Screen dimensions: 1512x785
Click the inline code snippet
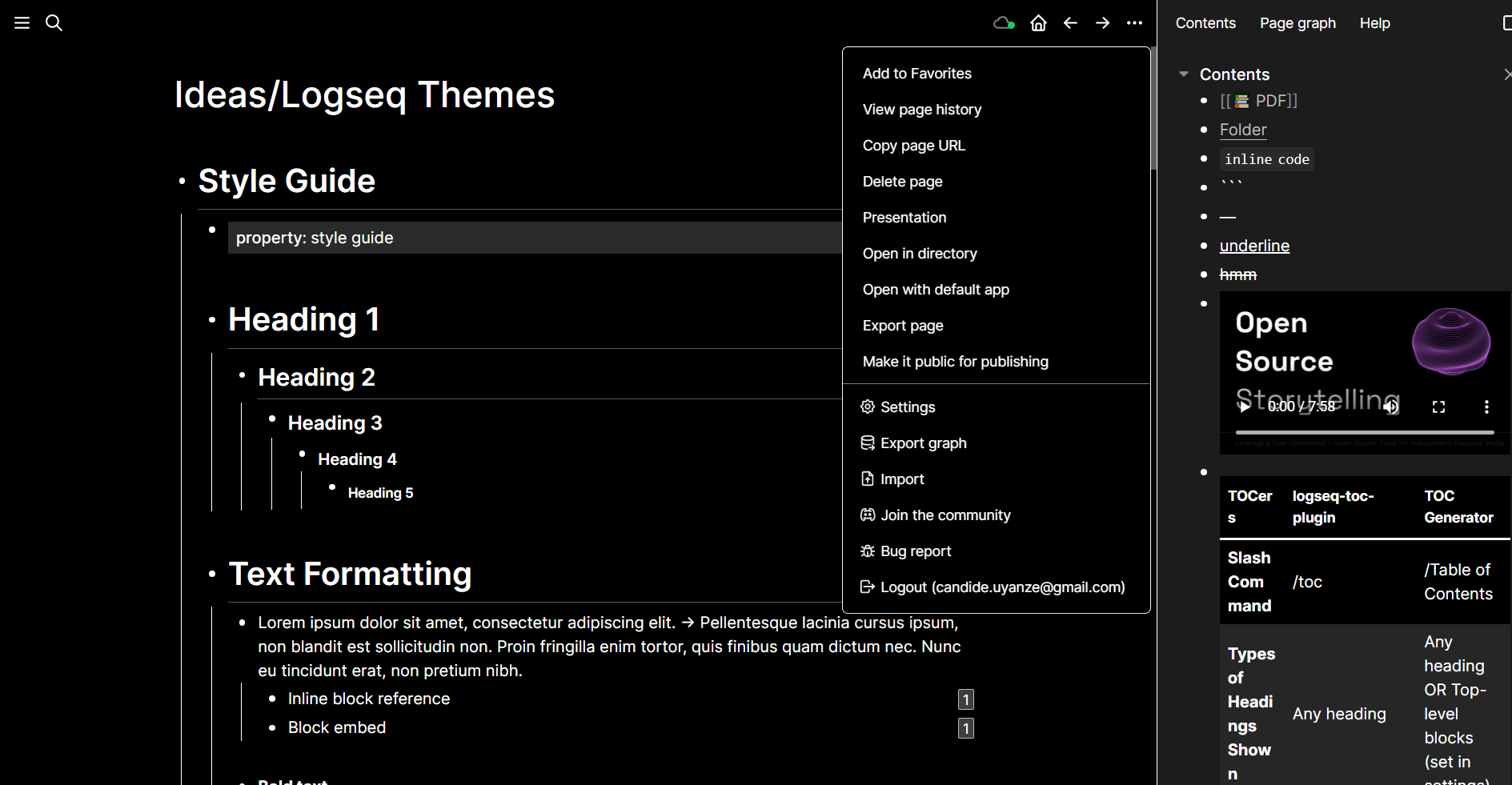click(x=1267, y=159)
